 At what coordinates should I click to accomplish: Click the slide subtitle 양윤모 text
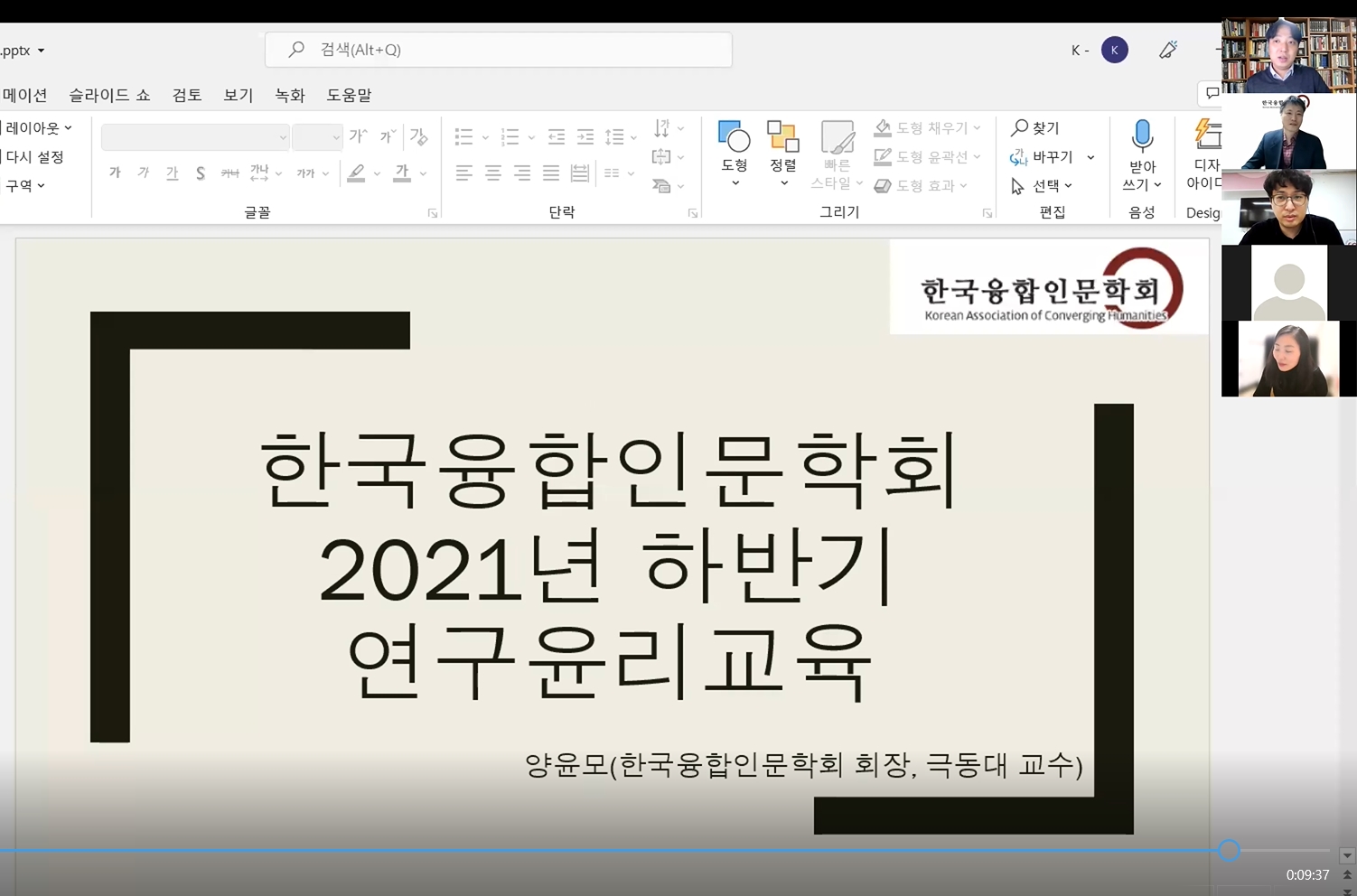point(803,765)
